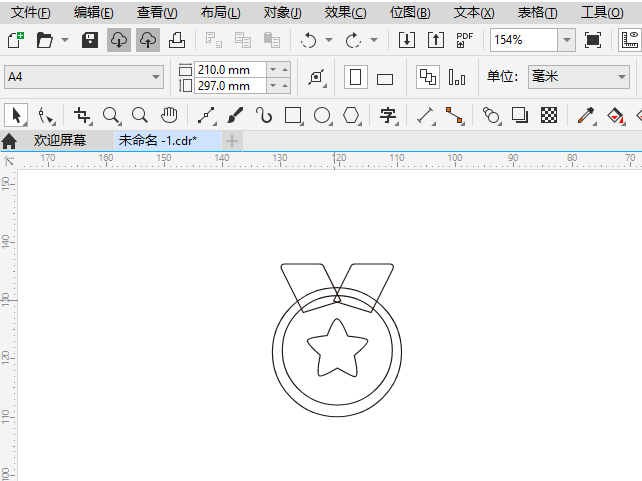642x481 pixels.
Task: Click the Import icon
Action: coord(407,40)
